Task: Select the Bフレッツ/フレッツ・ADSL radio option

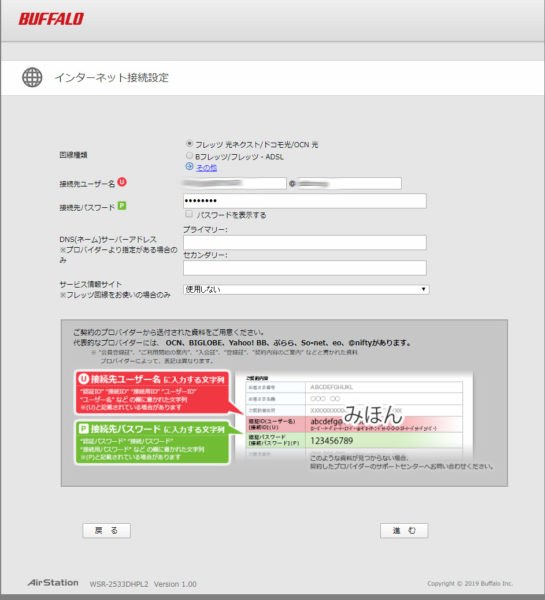Action: click(x=189, y=156)
